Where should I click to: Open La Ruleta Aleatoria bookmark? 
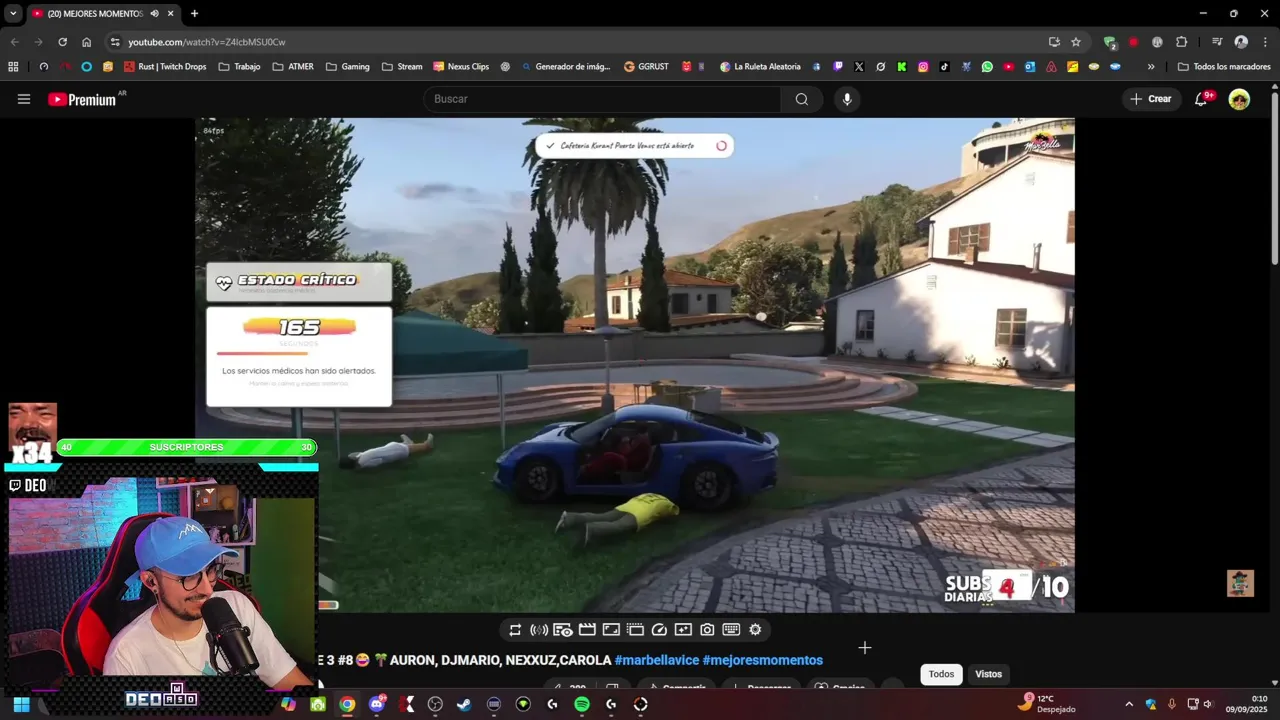tap(760, 67)
